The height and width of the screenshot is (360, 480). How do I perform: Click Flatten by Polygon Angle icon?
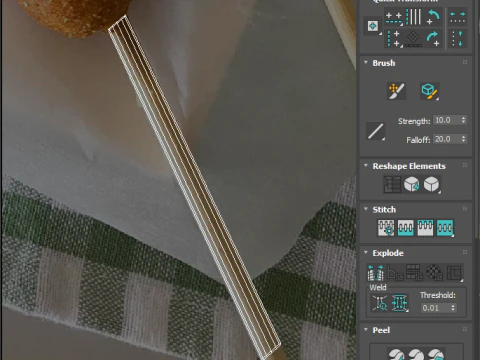[x=395, y=273]
